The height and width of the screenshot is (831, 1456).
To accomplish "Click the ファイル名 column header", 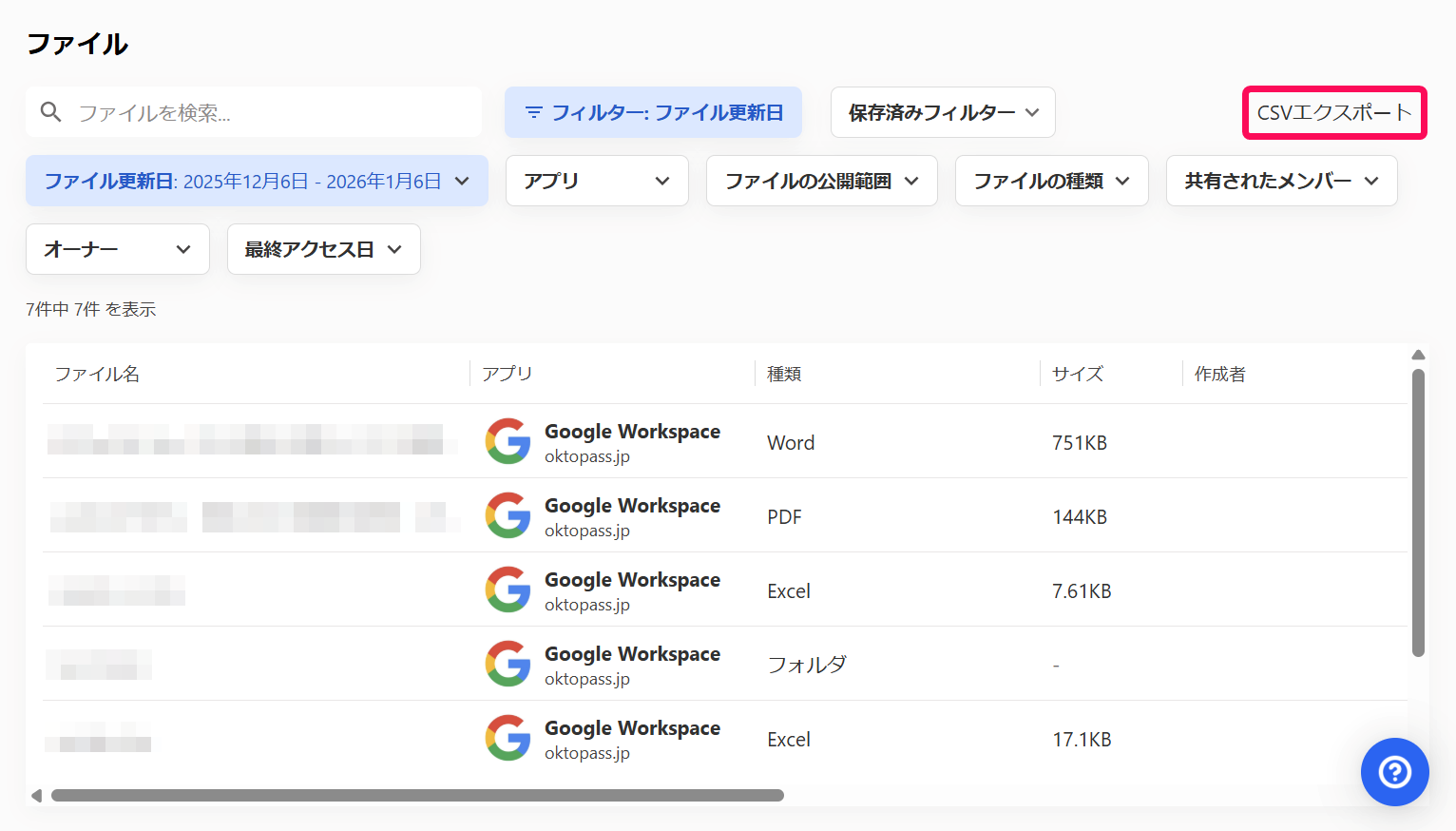I will 97,374.
